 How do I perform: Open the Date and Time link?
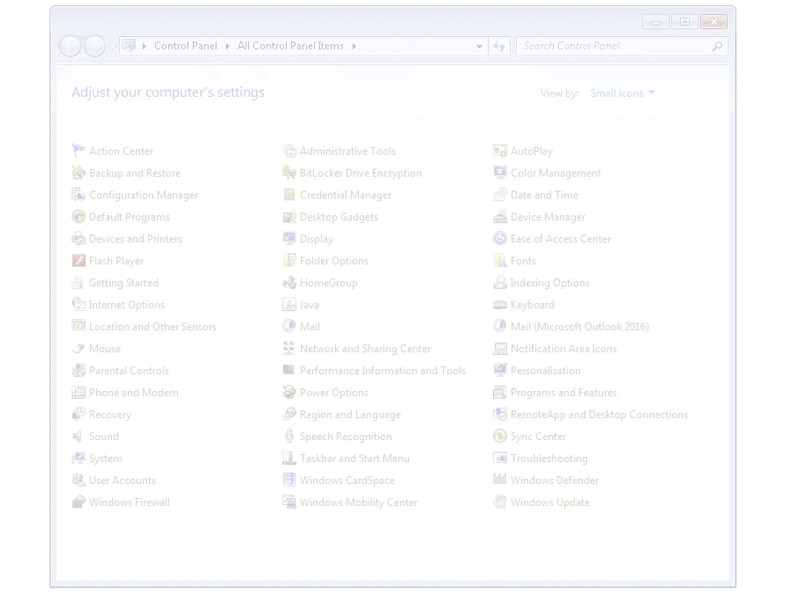(544, 195)
